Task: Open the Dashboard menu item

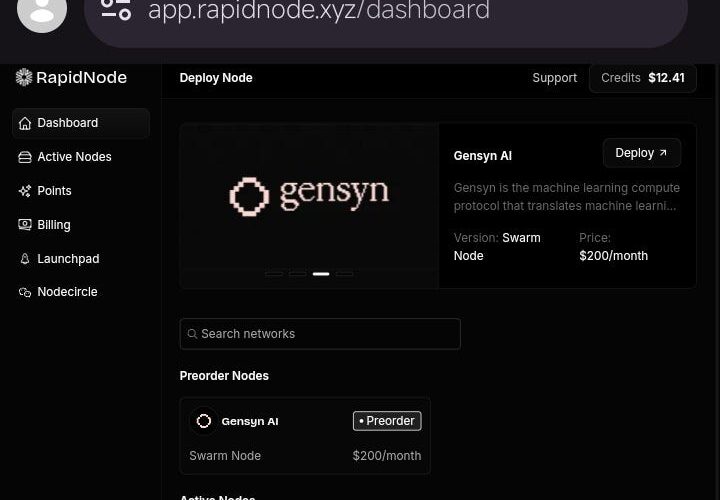Action: [81, 123]
